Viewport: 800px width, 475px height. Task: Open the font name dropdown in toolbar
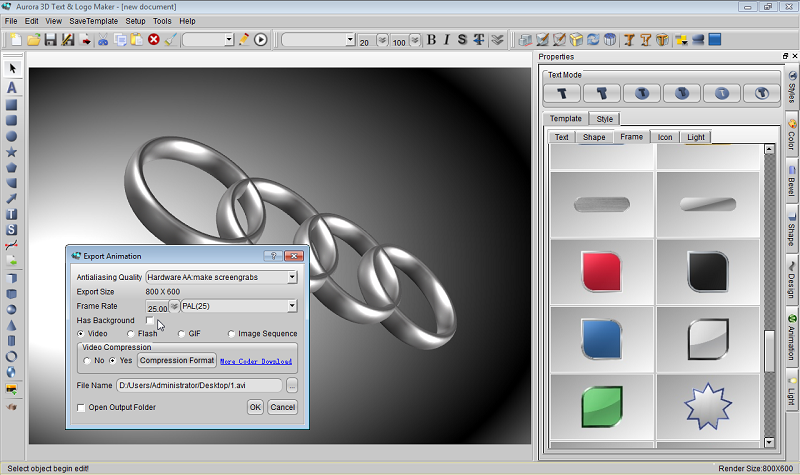pyautogui.click(x=349, y=39)
